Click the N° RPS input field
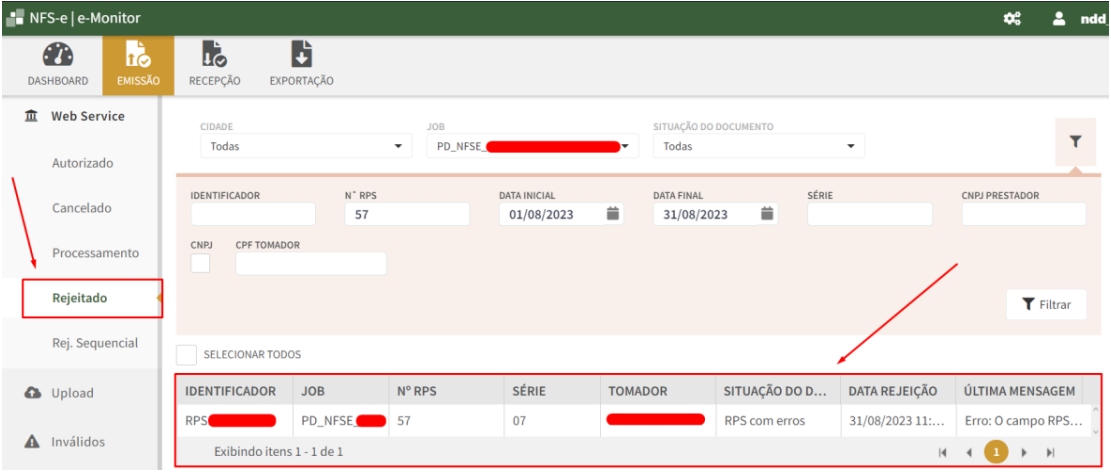Image resolution: width=1111 pixels, height=474 pixels. point(406,214)
